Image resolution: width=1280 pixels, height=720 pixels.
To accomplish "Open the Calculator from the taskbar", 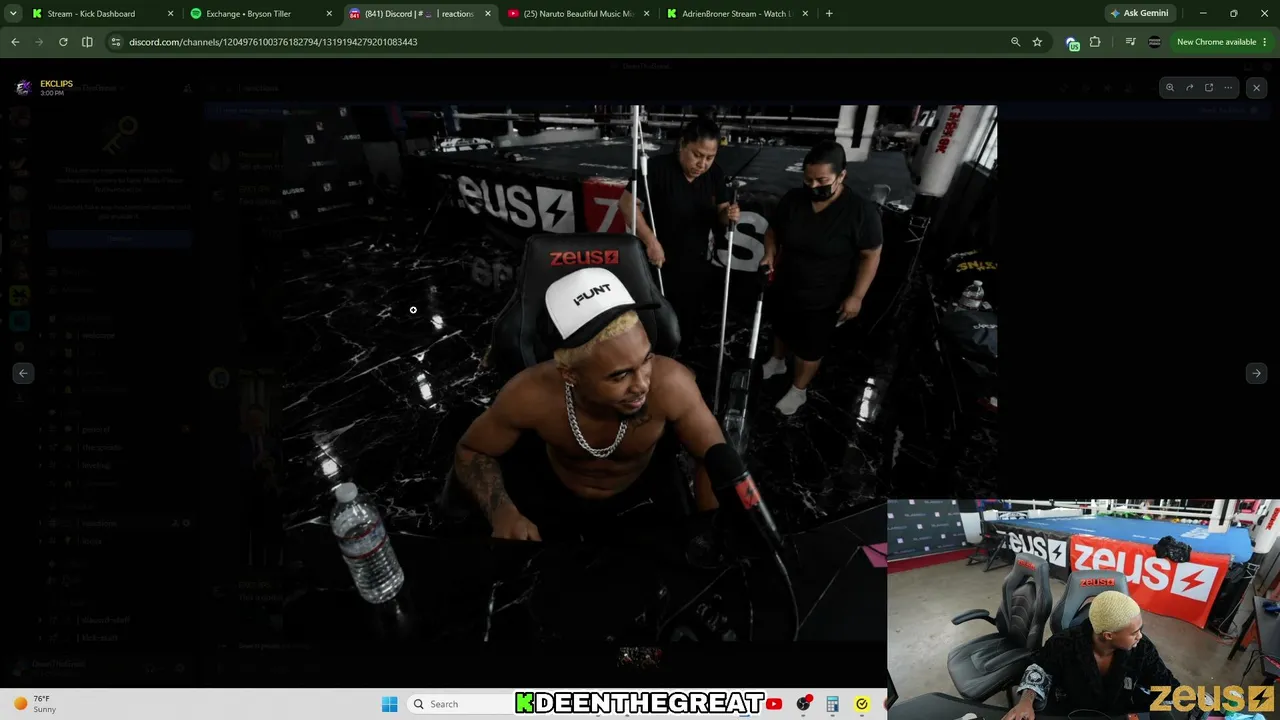I will (x=832, y=704).
